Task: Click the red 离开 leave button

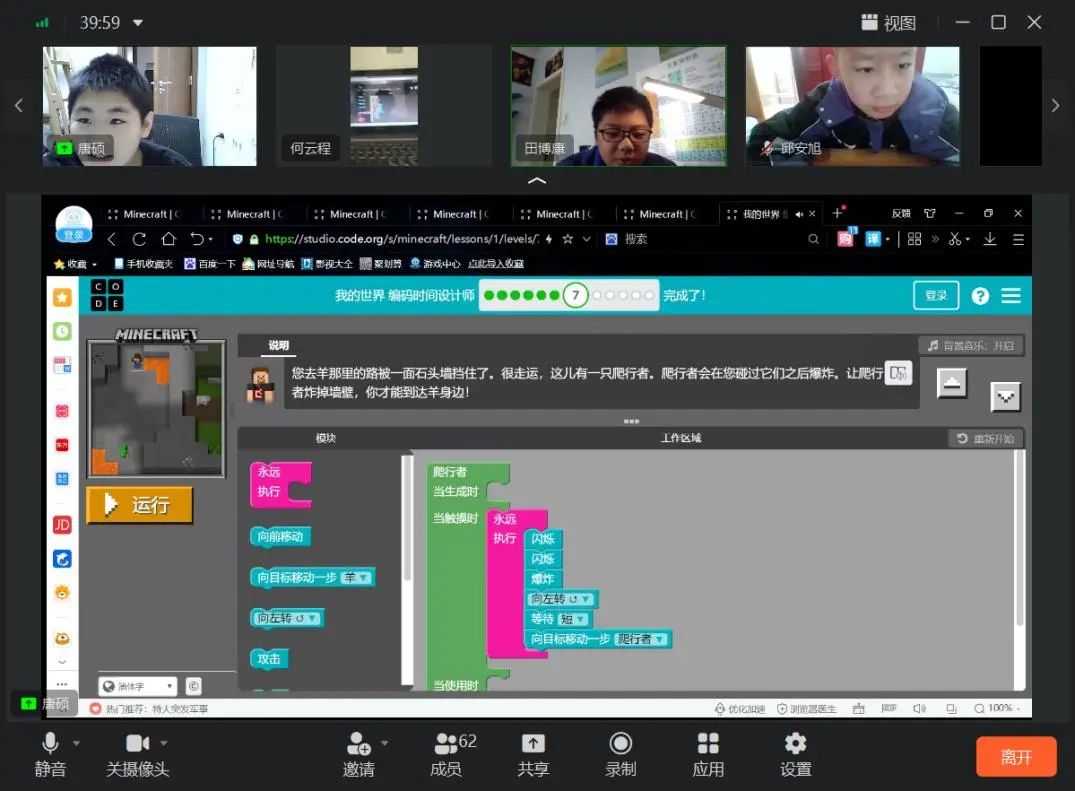Action: pos(1016,757)
